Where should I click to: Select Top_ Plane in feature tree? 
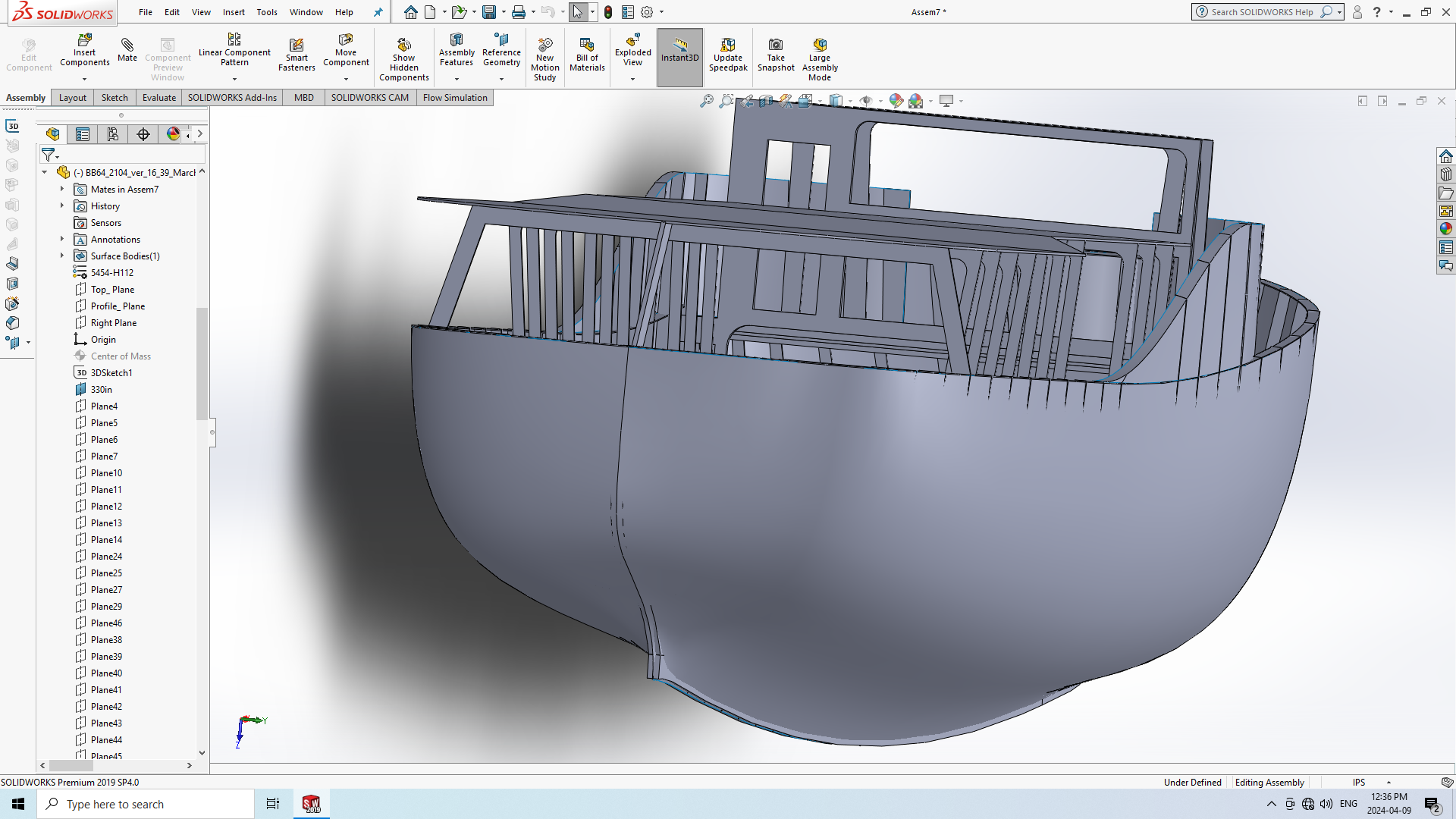click(112, 290)
